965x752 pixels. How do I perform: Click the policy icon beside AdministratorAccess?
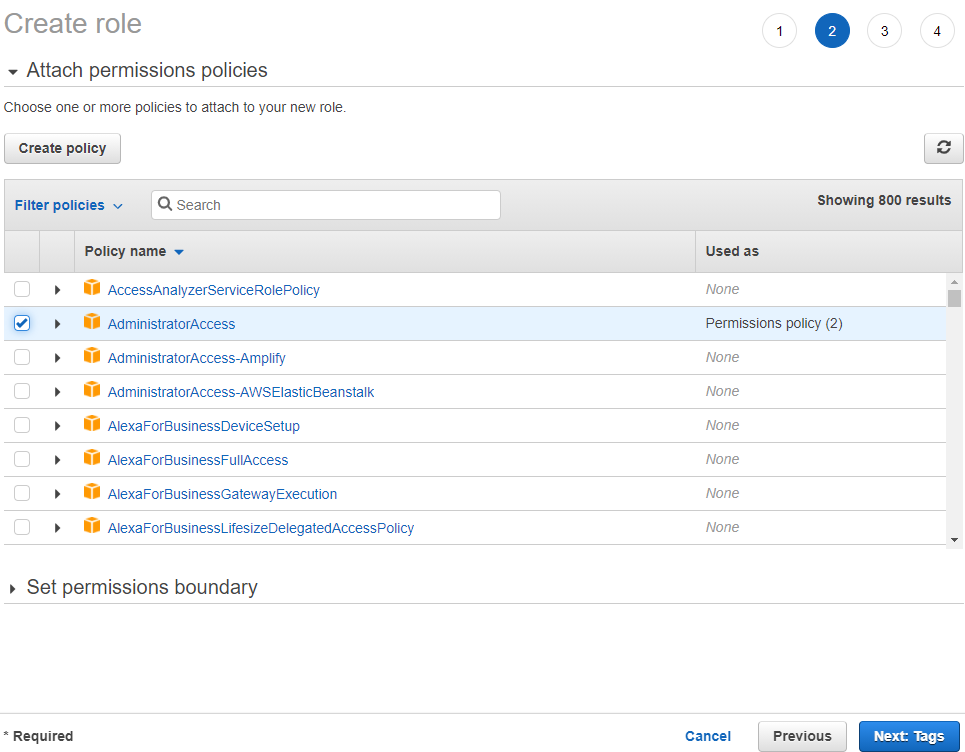pos(92,322)
